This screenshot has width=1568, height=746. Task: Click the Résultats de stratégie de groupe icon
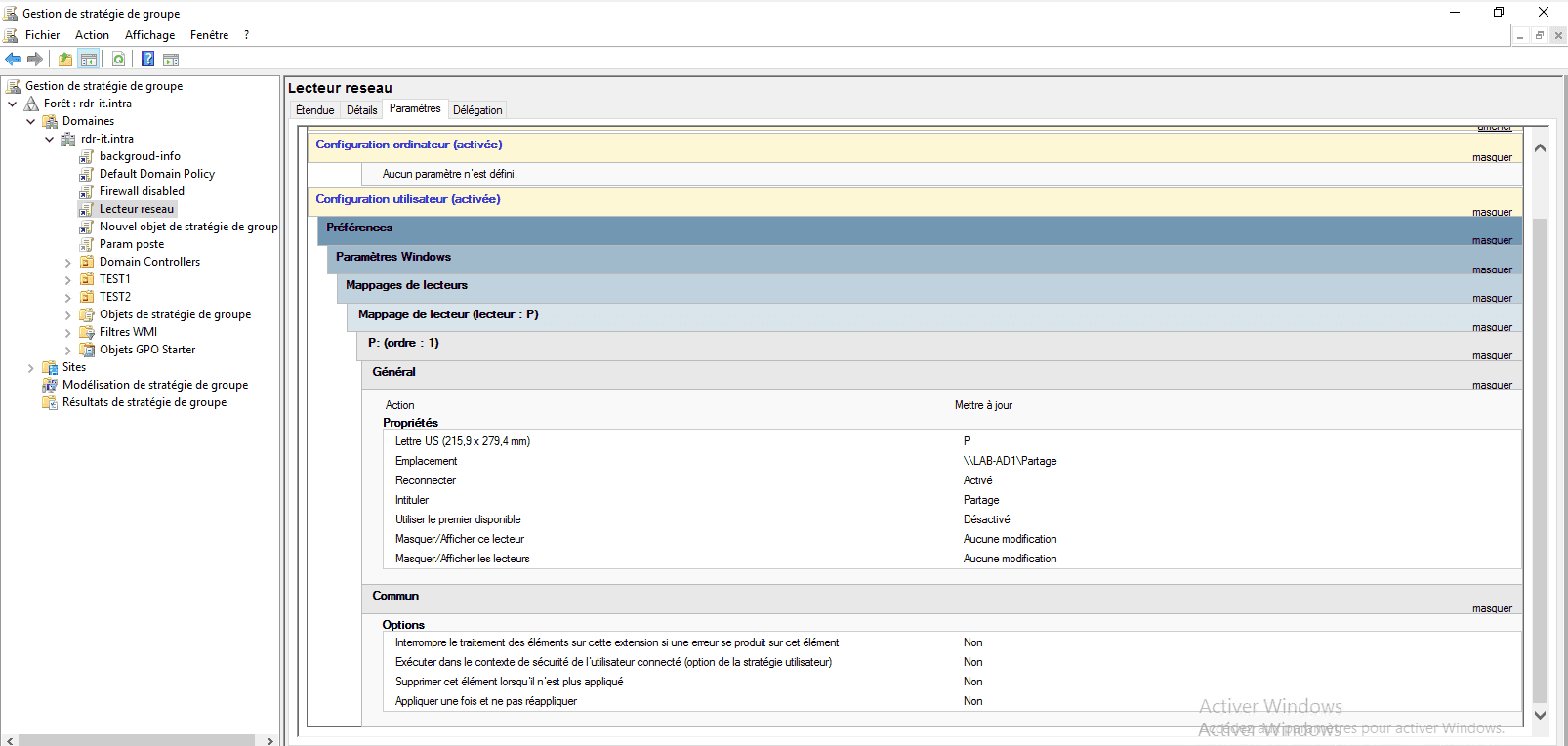pos(50,402)
